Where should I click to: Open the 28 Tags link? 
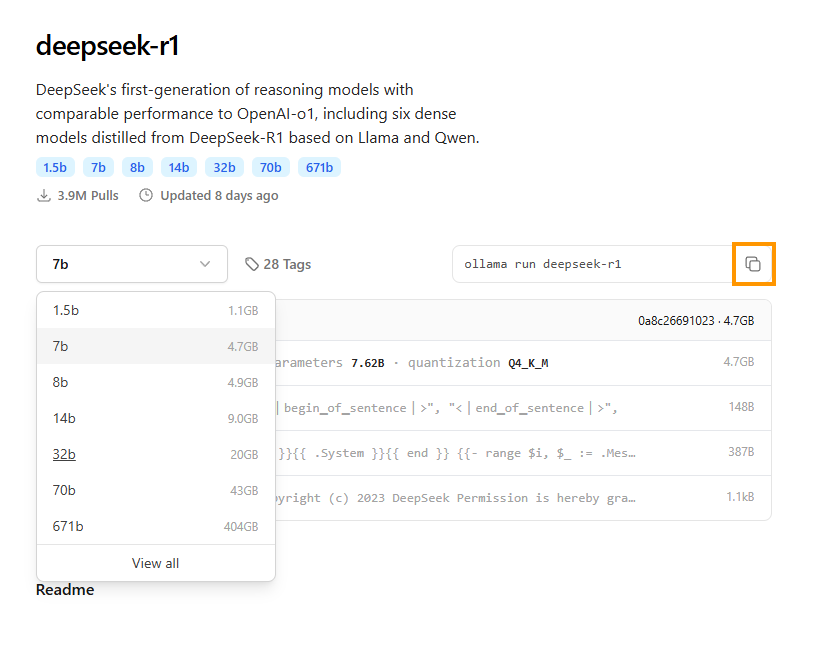point(278,264)
